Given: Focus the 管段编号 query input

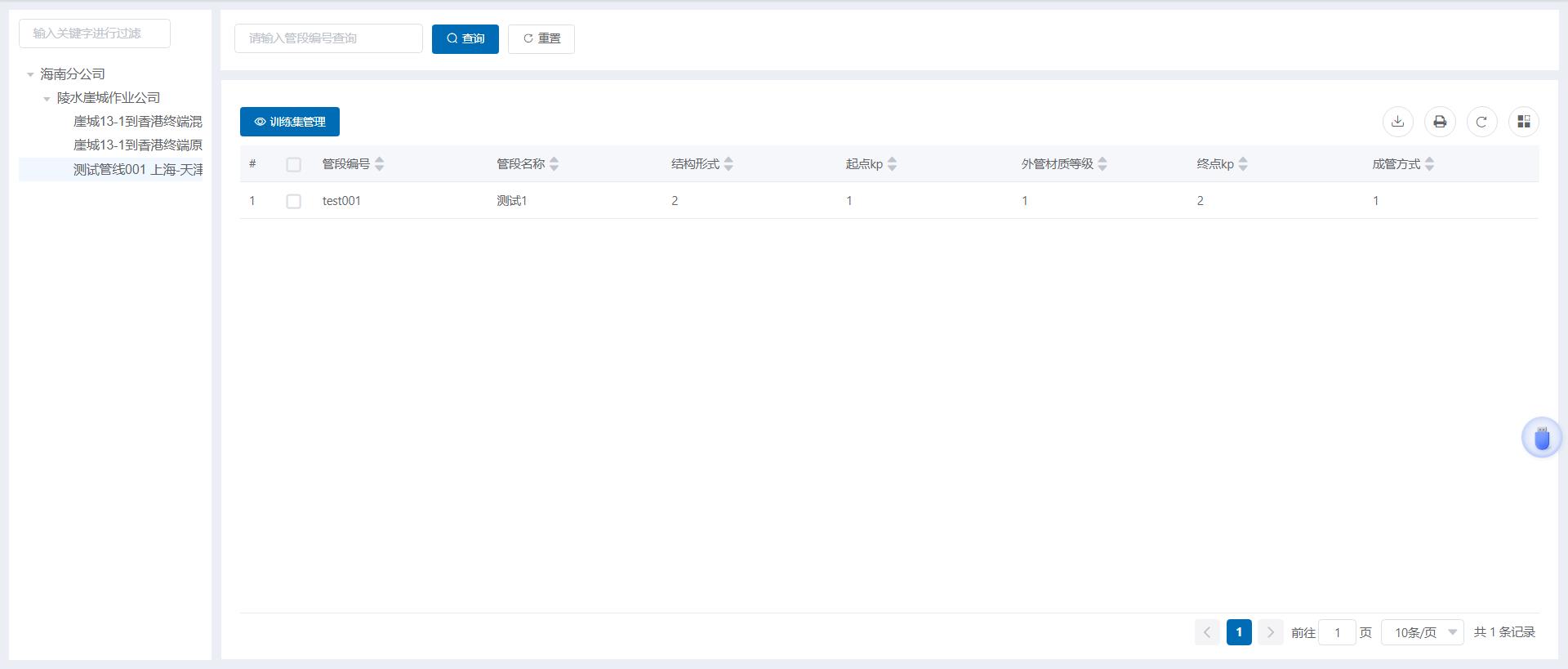Looking at the screenshot, I should pos(328,38).
